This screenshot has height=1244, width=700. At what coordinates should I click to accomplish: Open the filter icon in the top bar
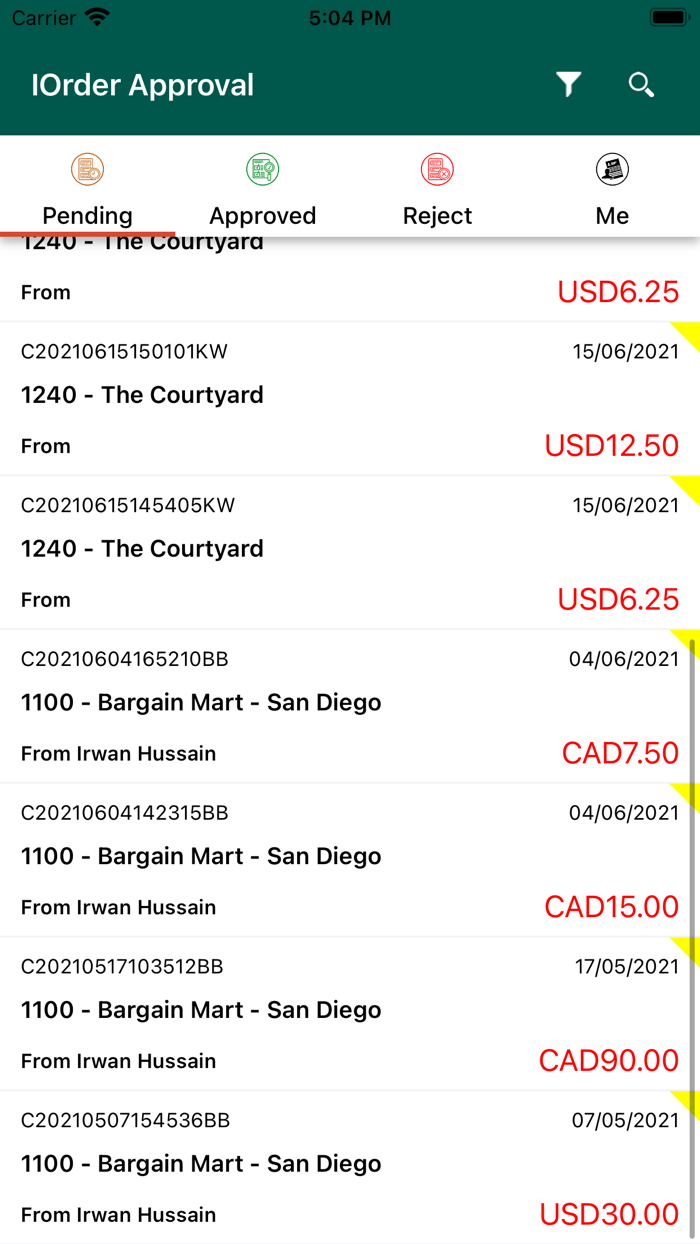(x=567, y=85)
